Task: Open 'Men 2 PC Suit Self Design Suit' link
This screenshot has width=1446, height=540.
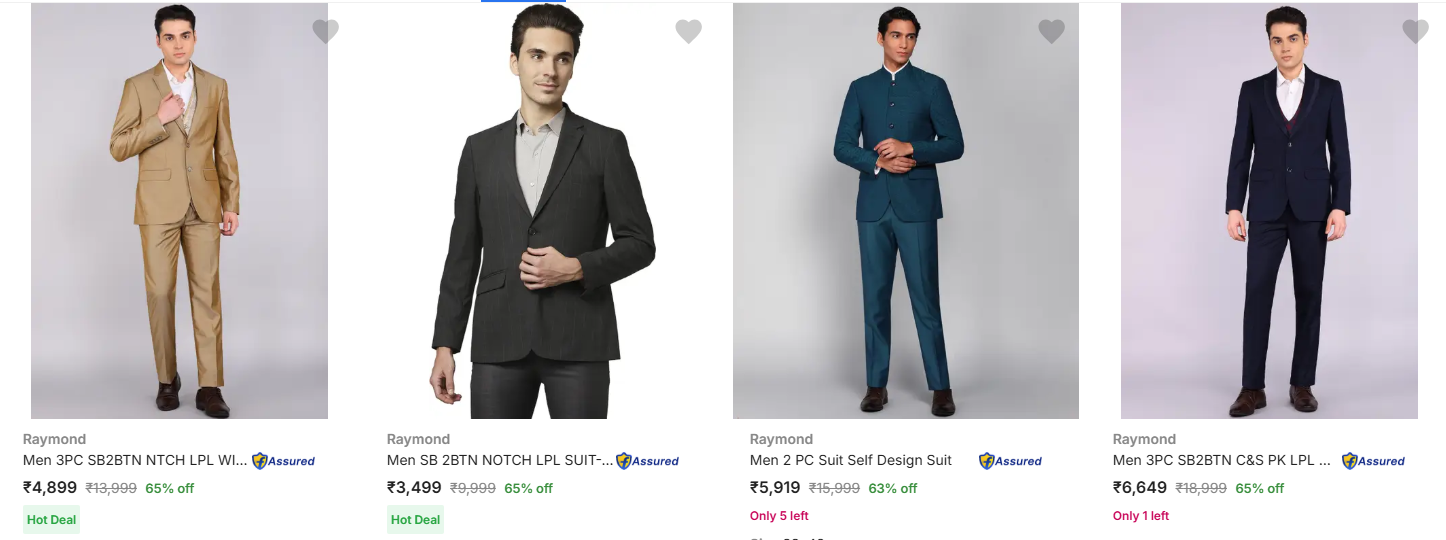Action: tap(850, 460)
